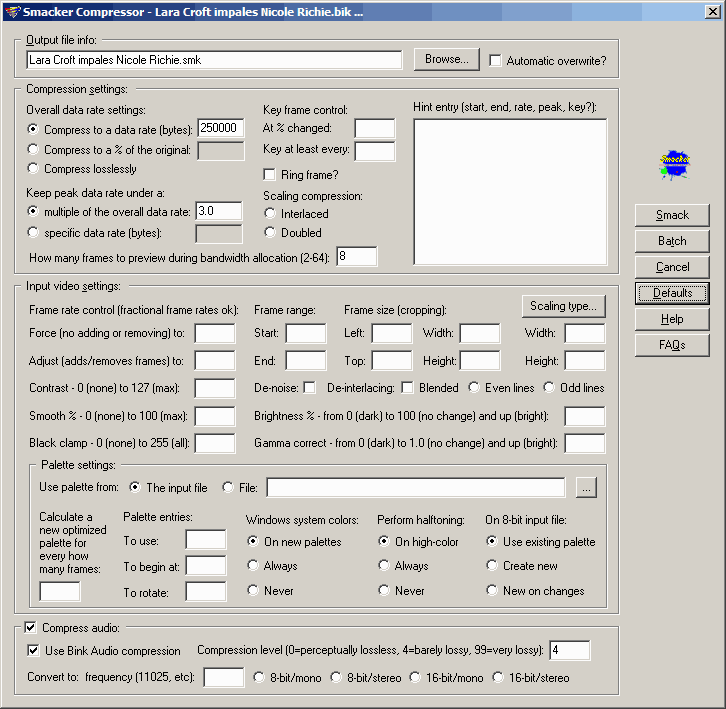The image size is (726, 709).
Task: Click the Contrast value field
Action: coord(215,389)
